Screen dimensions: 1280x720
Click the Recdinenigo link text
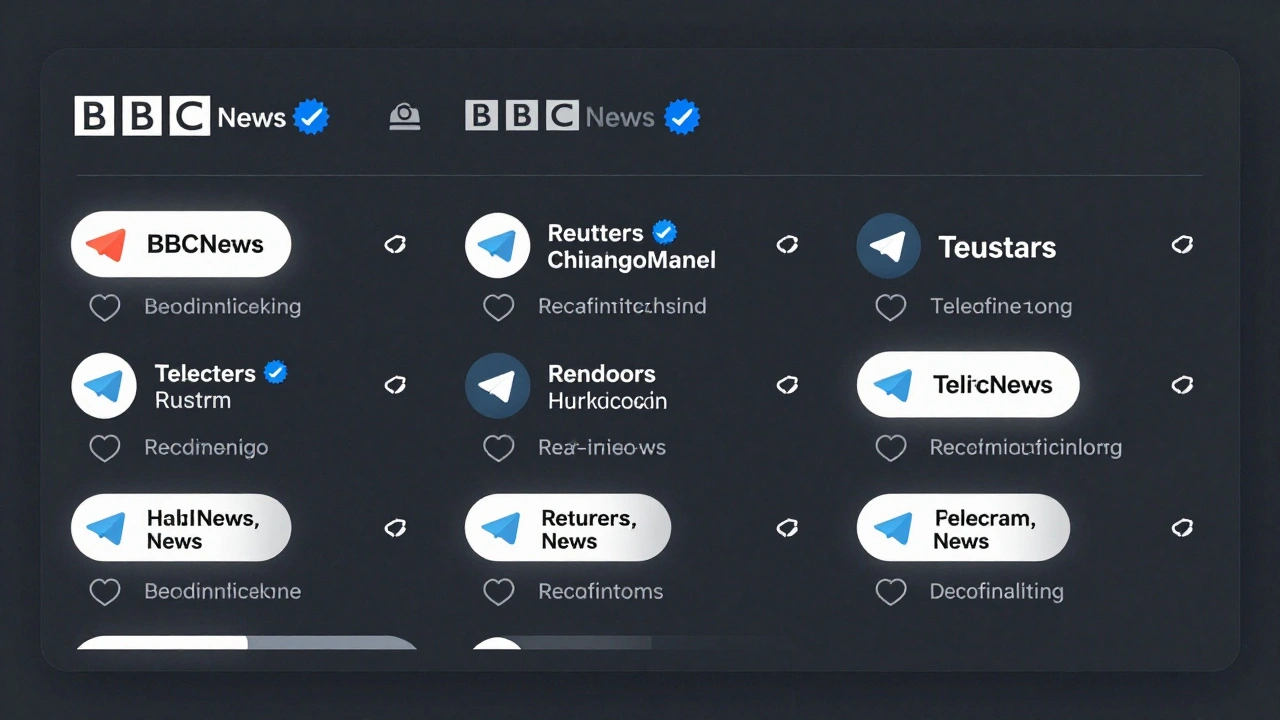[206, 447]
